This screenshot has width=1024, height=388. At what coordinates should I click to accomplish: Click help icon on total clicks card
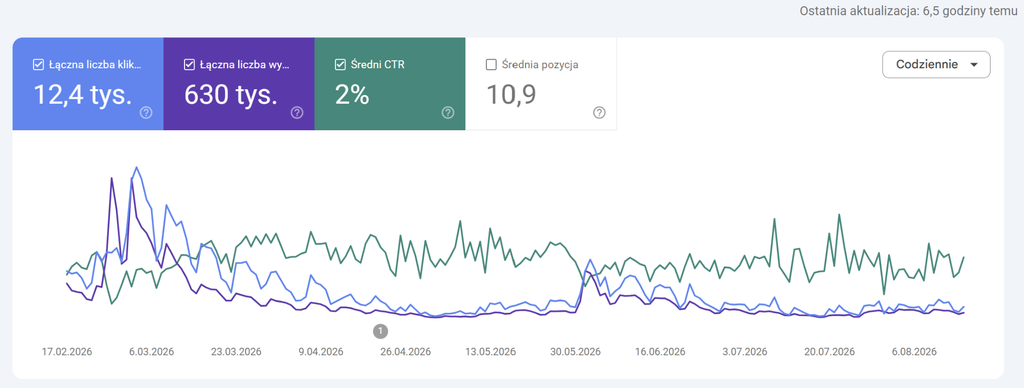pyautogui.click(x=146, y=112)
